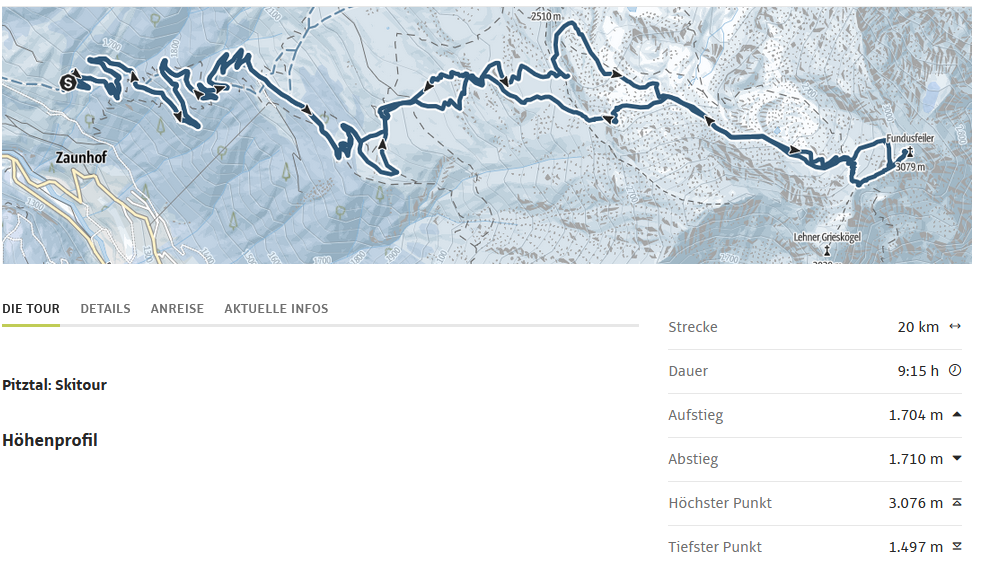
Task: Click the Zaunhof village label on map
Action: (80, 158)
